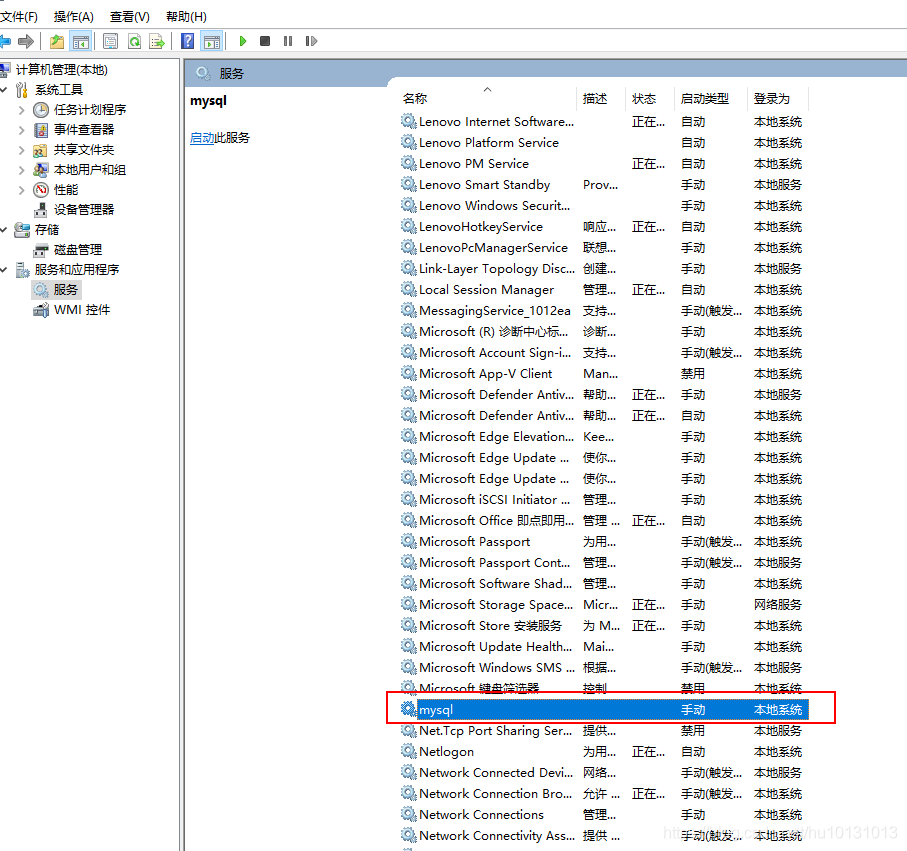
Task: Expand the 性能 node arrow
Action: point(21,190)
